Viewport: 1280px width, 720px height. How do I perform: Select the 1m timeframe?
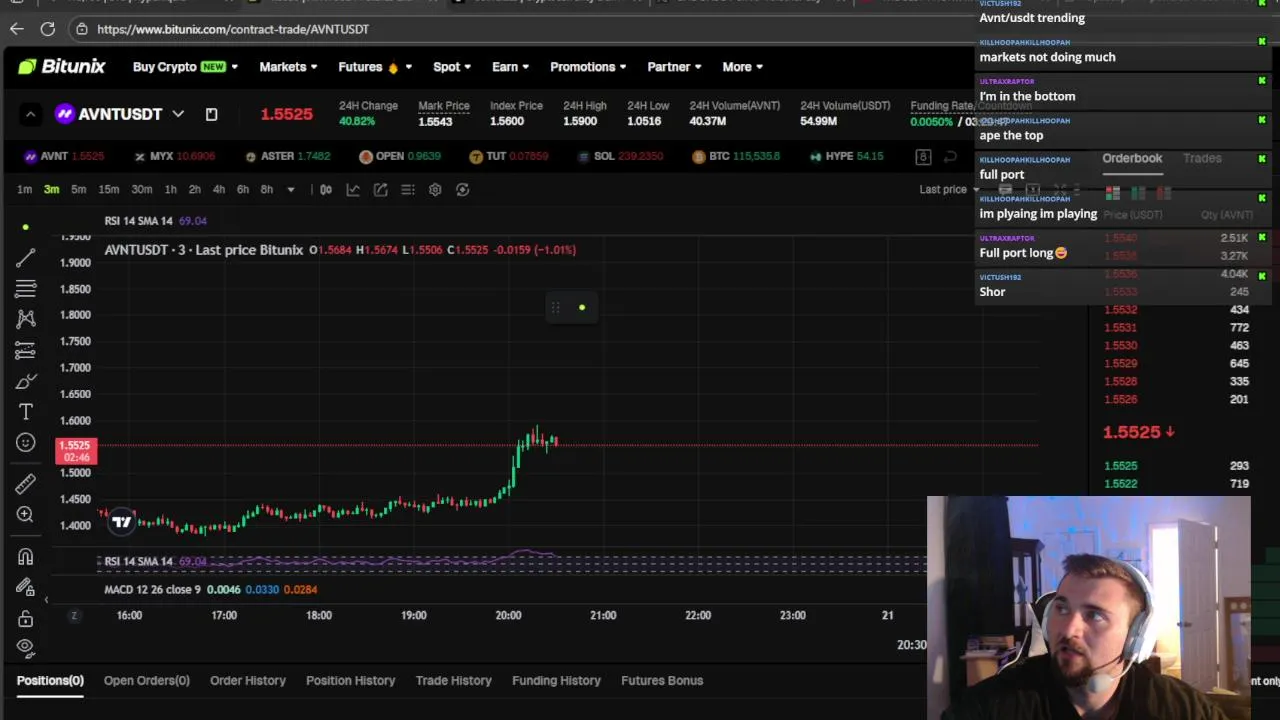click(24, 189)
